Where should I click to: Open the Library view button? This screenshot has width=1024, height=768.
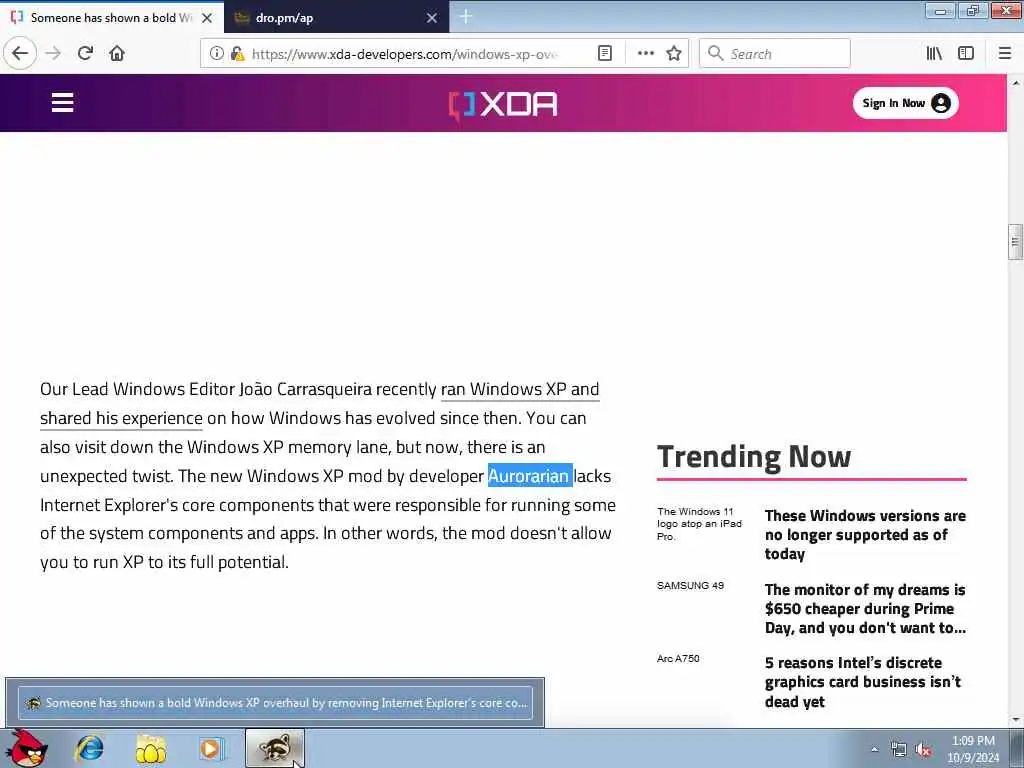[x=934, y=54]
